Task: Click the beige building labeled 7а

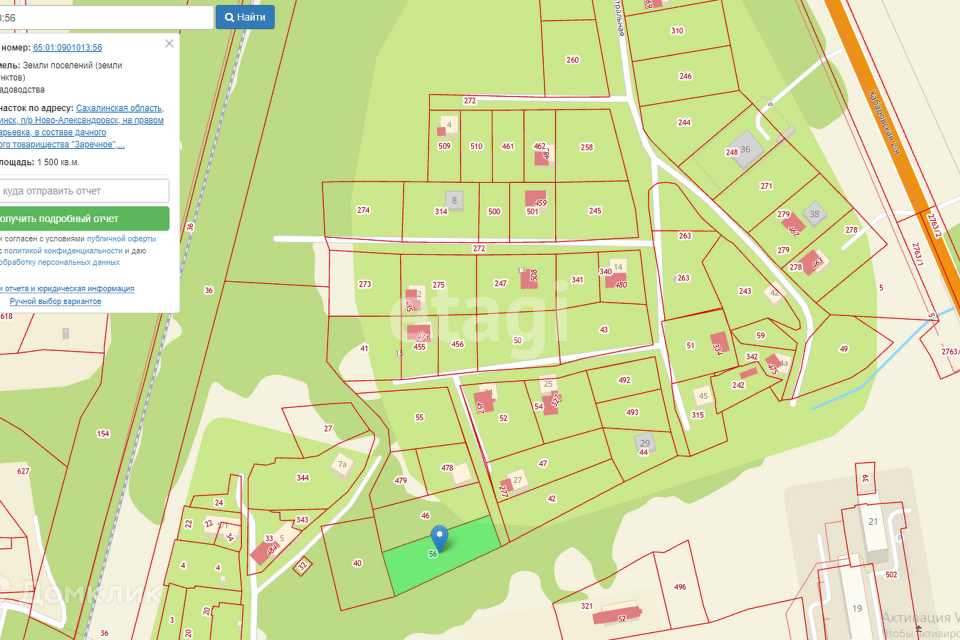Action: point(343,465)
